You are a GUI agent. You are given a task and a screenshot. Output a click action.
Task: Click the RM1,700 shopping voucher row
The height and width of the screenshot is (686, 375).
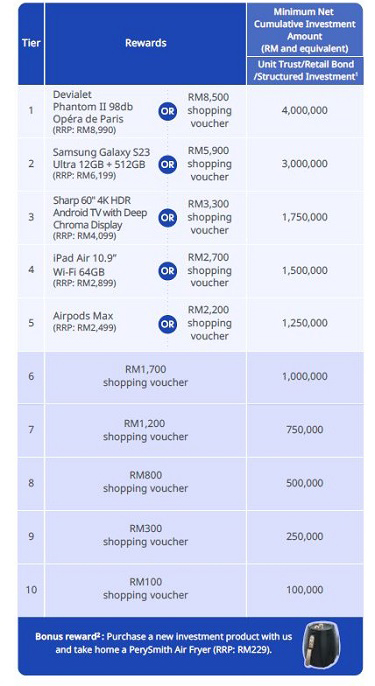190,376
